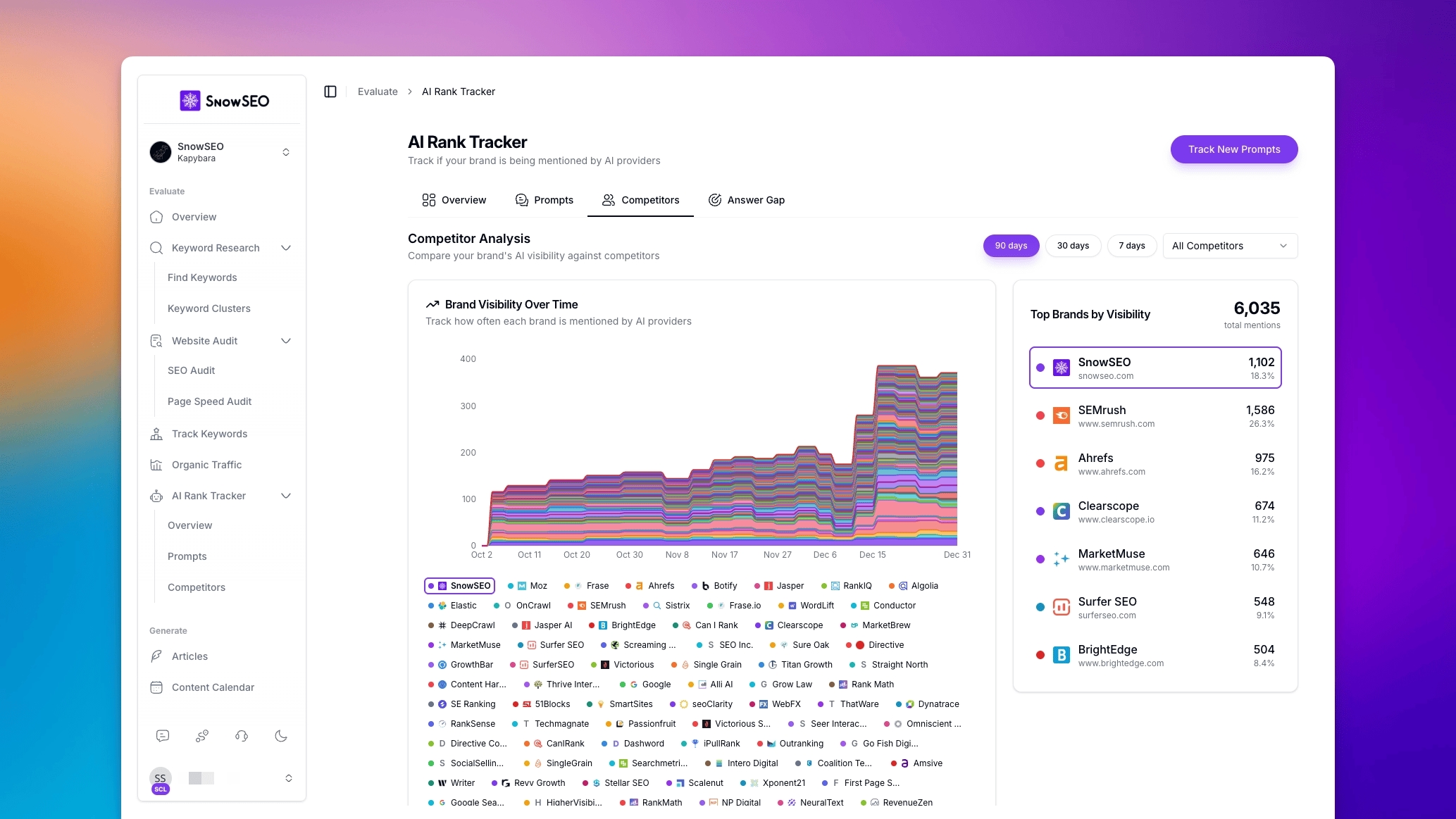Expand the workspace switcher for SnowSEO Kapybara
Image resolution: width=1456 pixels, height=819 pixels.
(x=286, y=151)
